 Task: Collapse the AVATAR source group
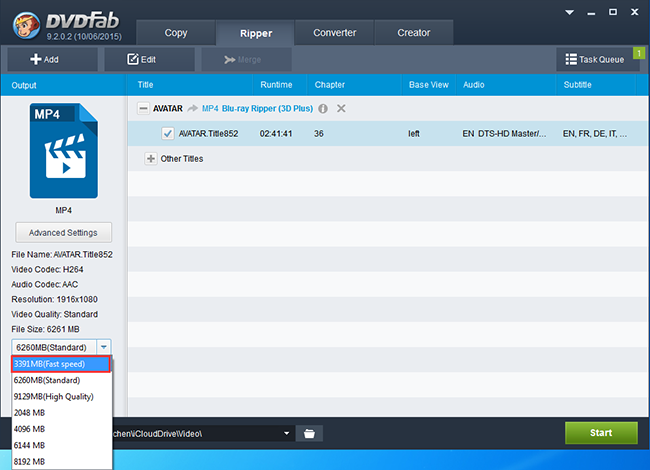pyautogui.click(x=143, y=109)
